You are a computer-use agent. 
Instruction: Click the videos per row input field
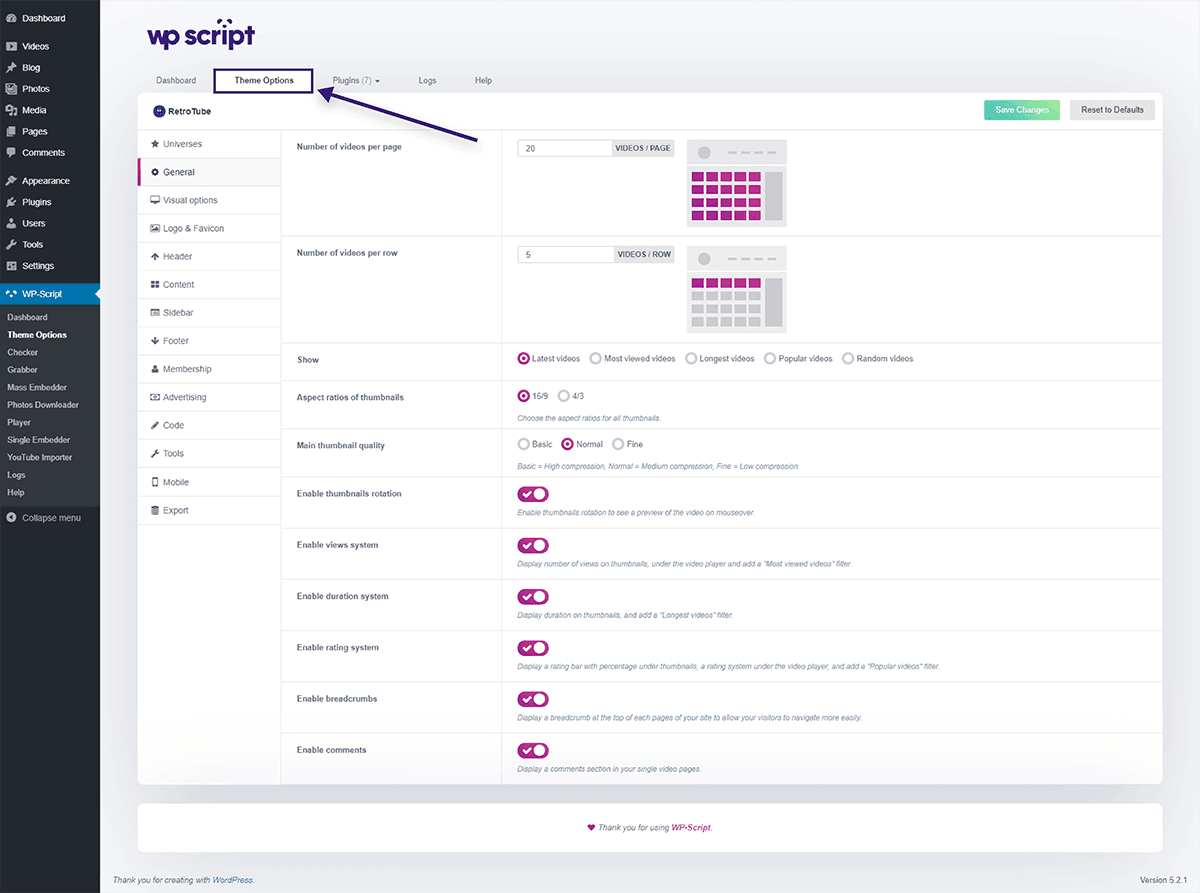coord(565,255)
